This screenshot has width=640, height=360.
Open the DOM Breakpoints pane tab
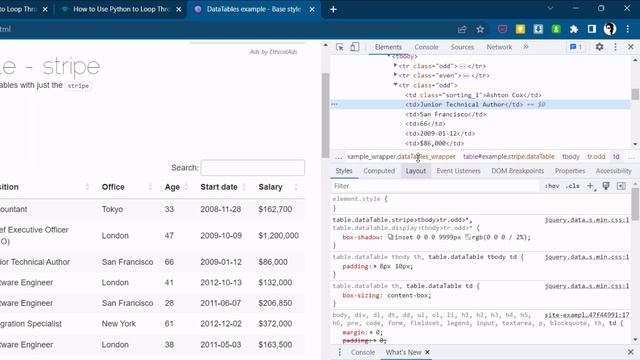tap(518, 171)
